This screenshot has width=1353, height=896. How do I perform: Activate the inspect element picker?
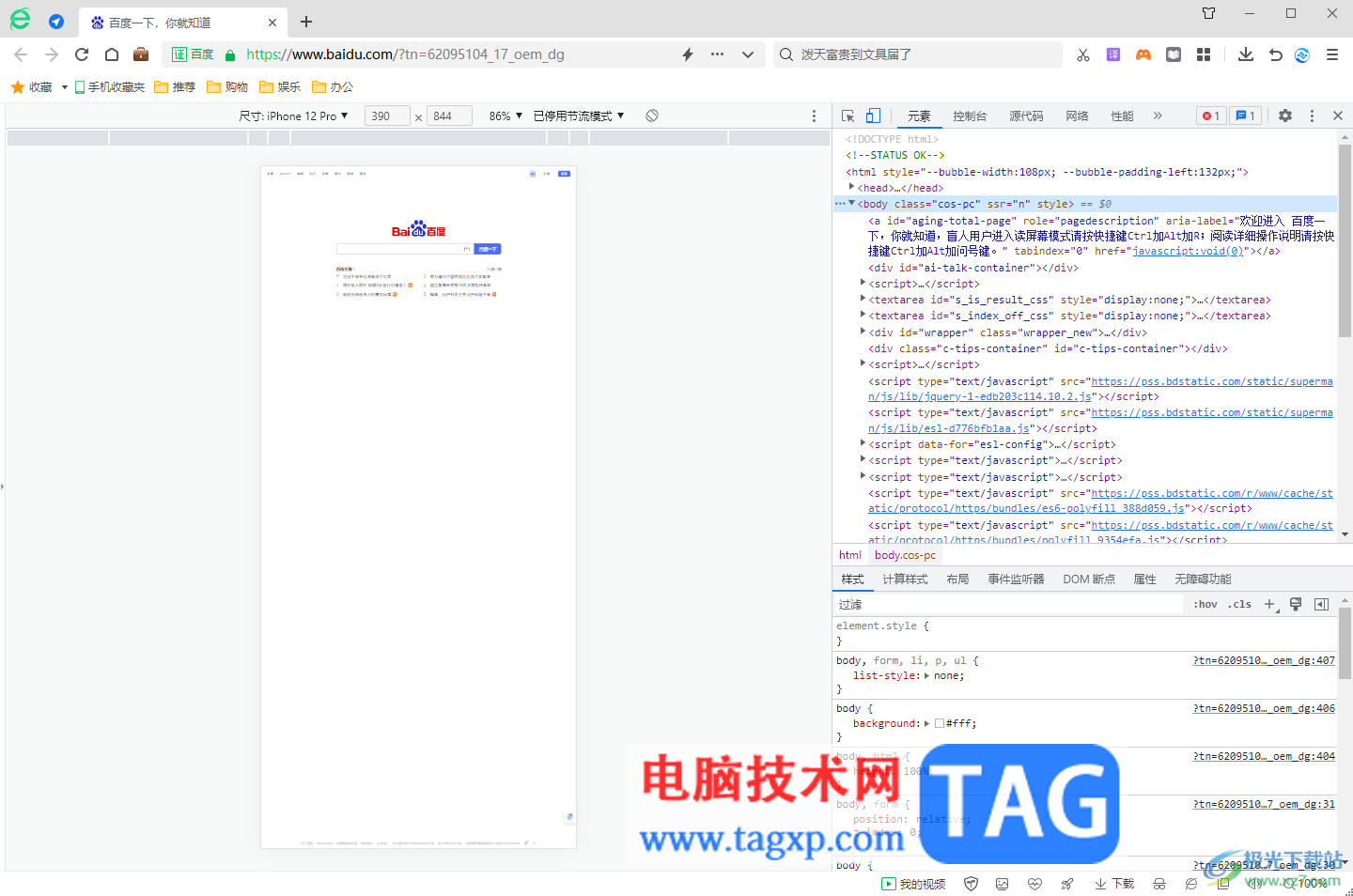[848, 116]
